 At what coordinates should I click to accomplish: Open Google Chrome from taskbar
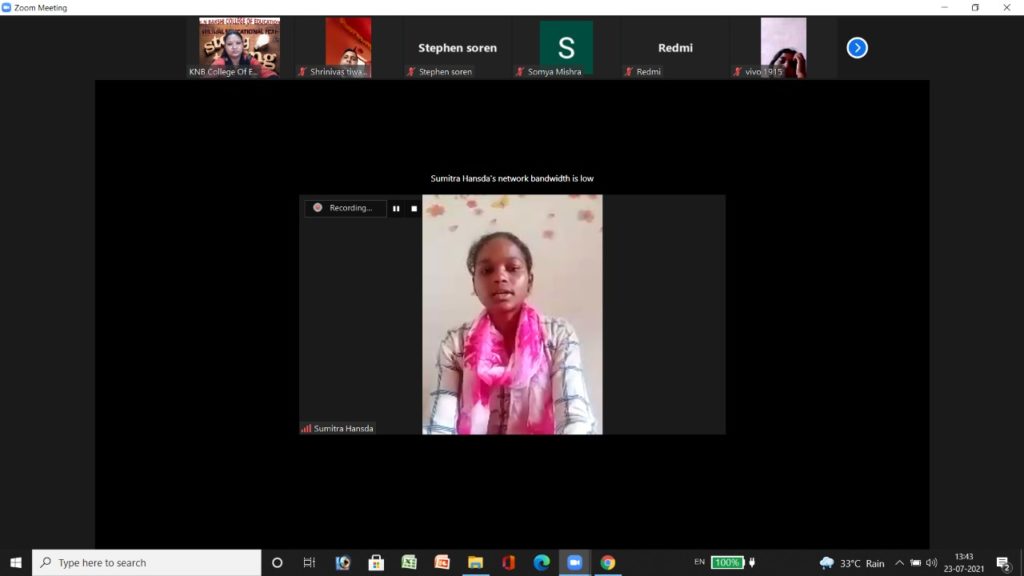(x=607, y=562)
